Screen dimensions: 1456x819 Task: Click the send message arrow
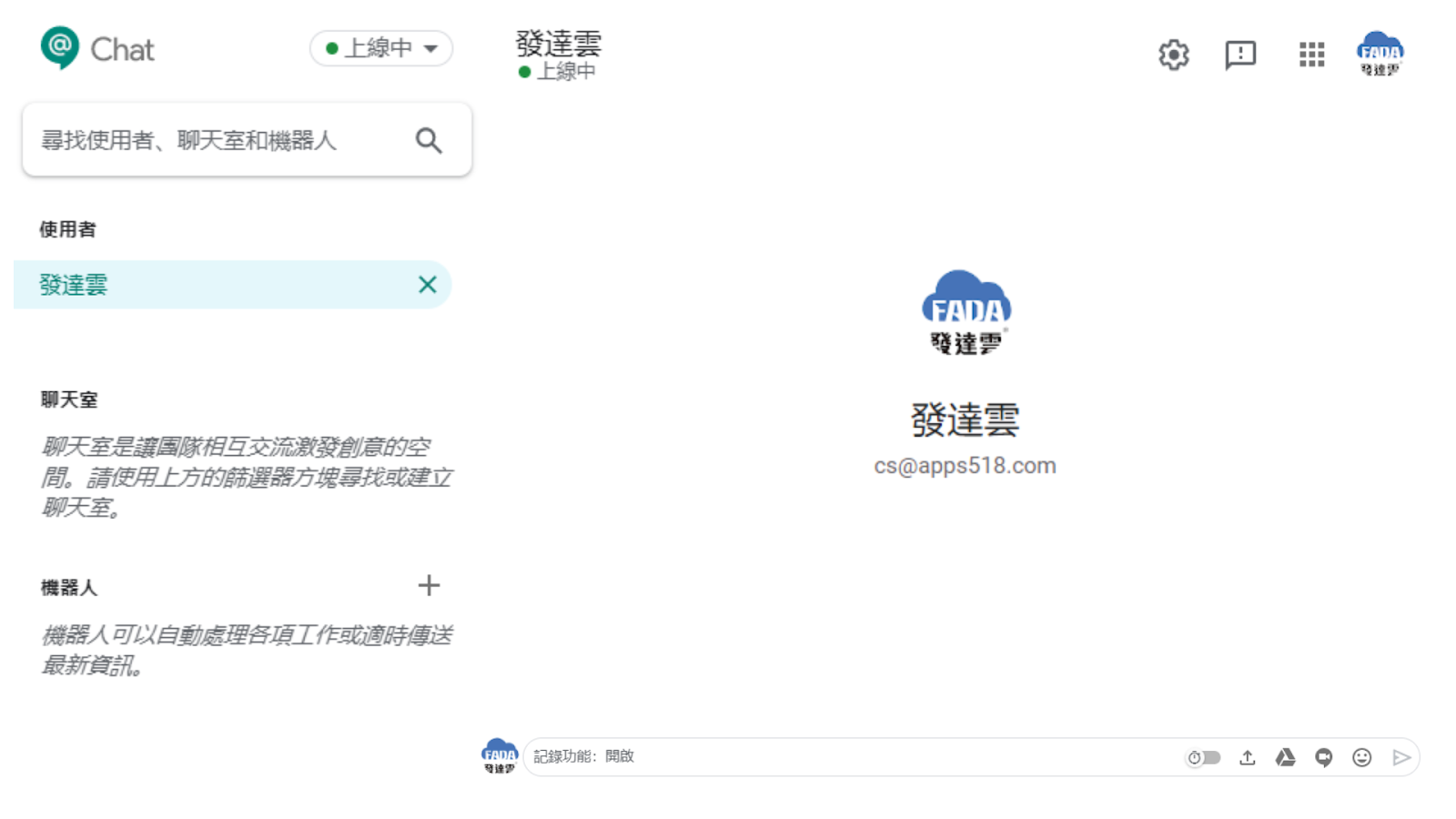click(1401, 757)
